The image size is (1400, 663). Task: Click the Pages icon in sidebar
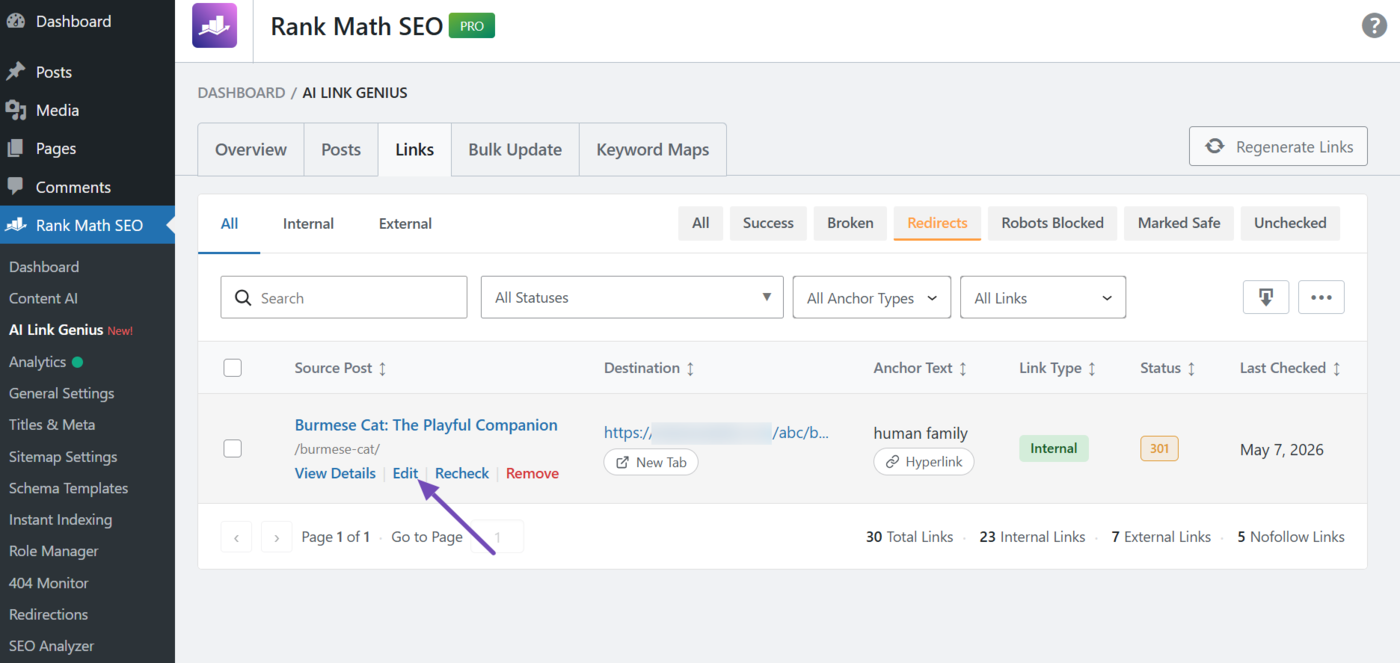click(x=15, y=148)
